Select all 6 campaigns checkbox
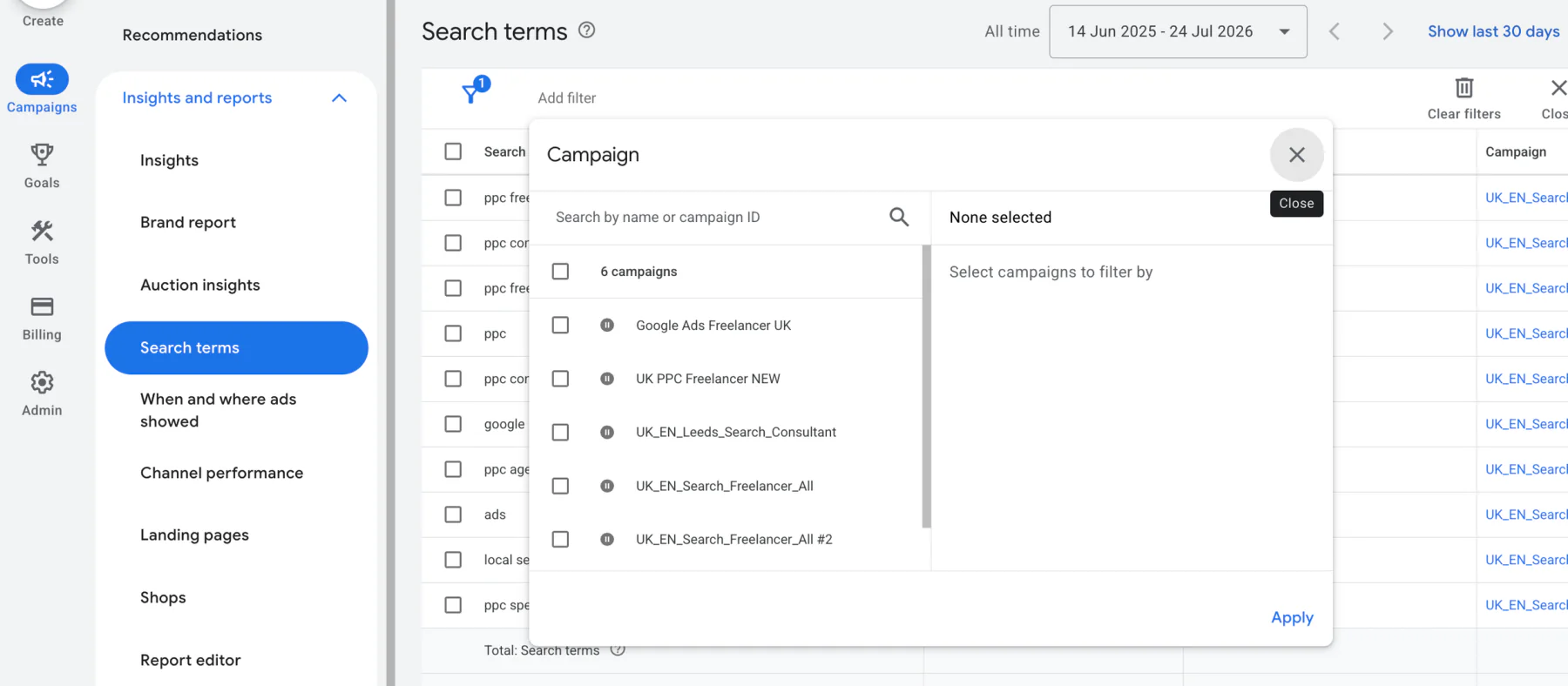The height and width of the screenshot is (686, 1568). pyautogui.click(x=560, y=272)
